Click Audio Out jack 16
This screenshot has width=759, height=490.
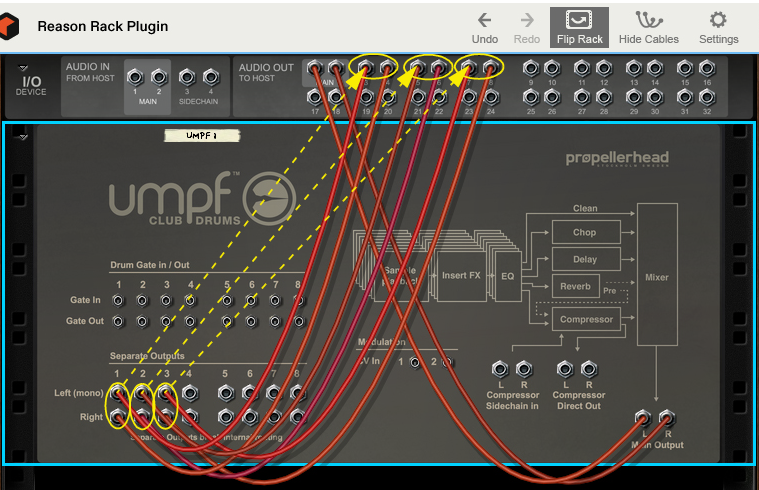(x=707, y=68)
